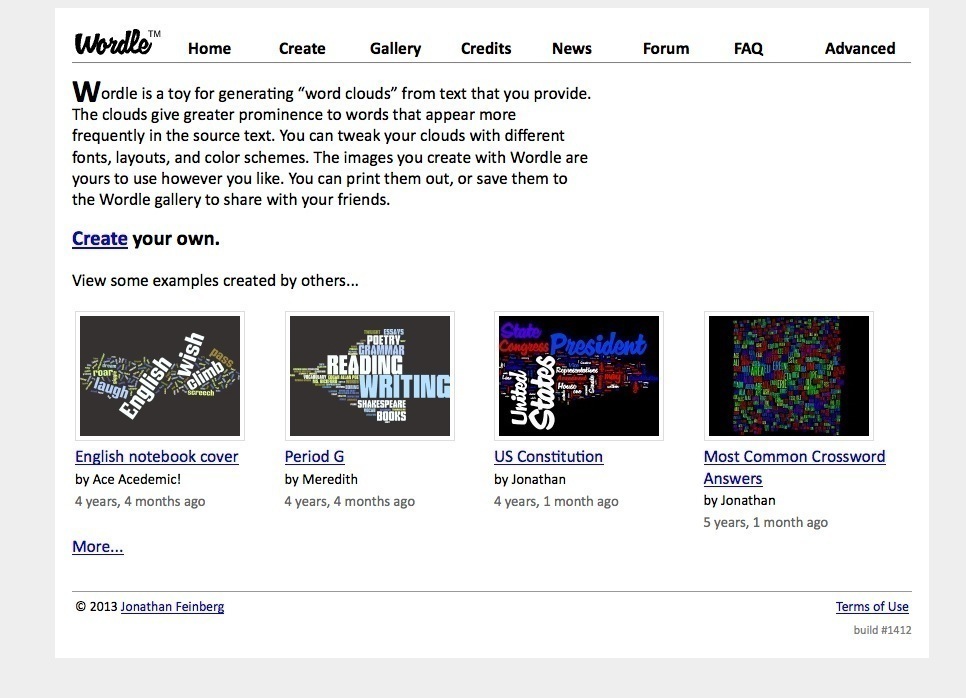Open the Terms of Use link
The image size is (966, 698).
872,607
